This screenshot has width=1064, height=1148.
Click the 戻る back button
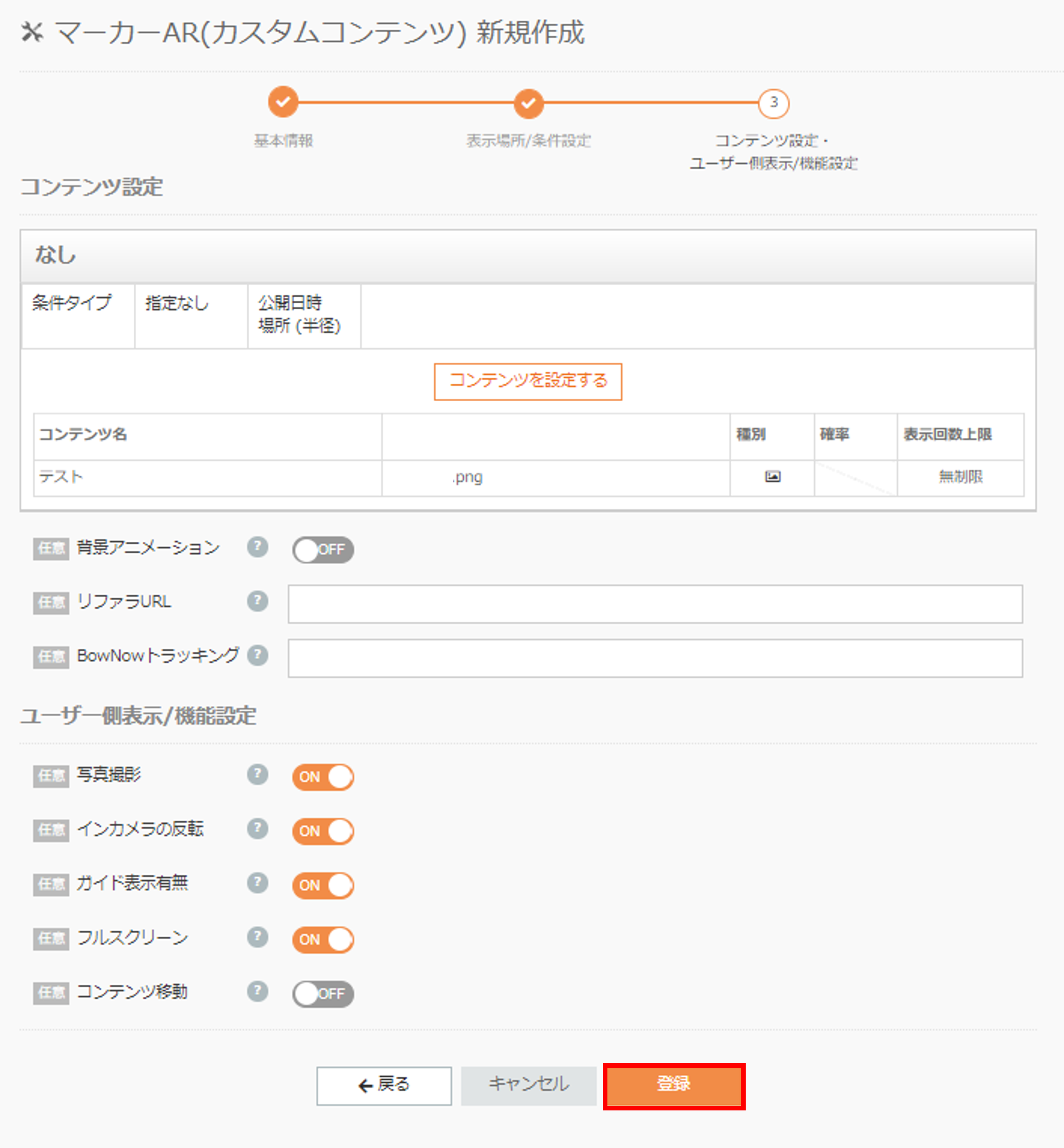[384, 1086]
